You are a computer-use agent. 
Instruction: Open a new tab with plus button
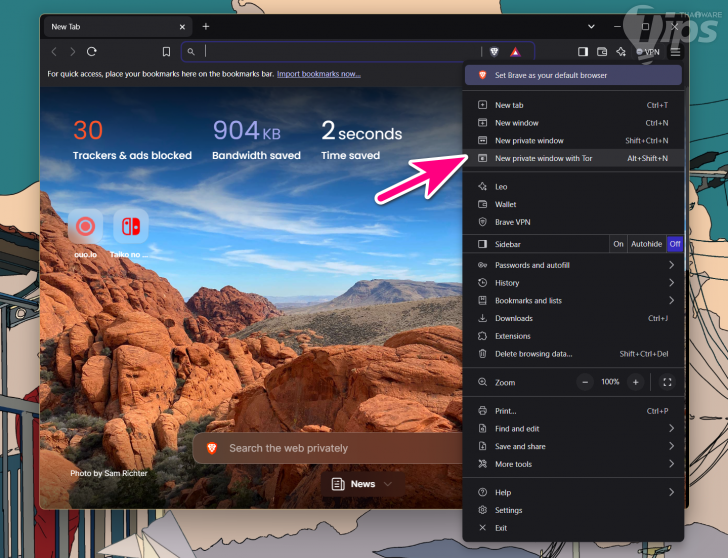[x=206, y=26]
